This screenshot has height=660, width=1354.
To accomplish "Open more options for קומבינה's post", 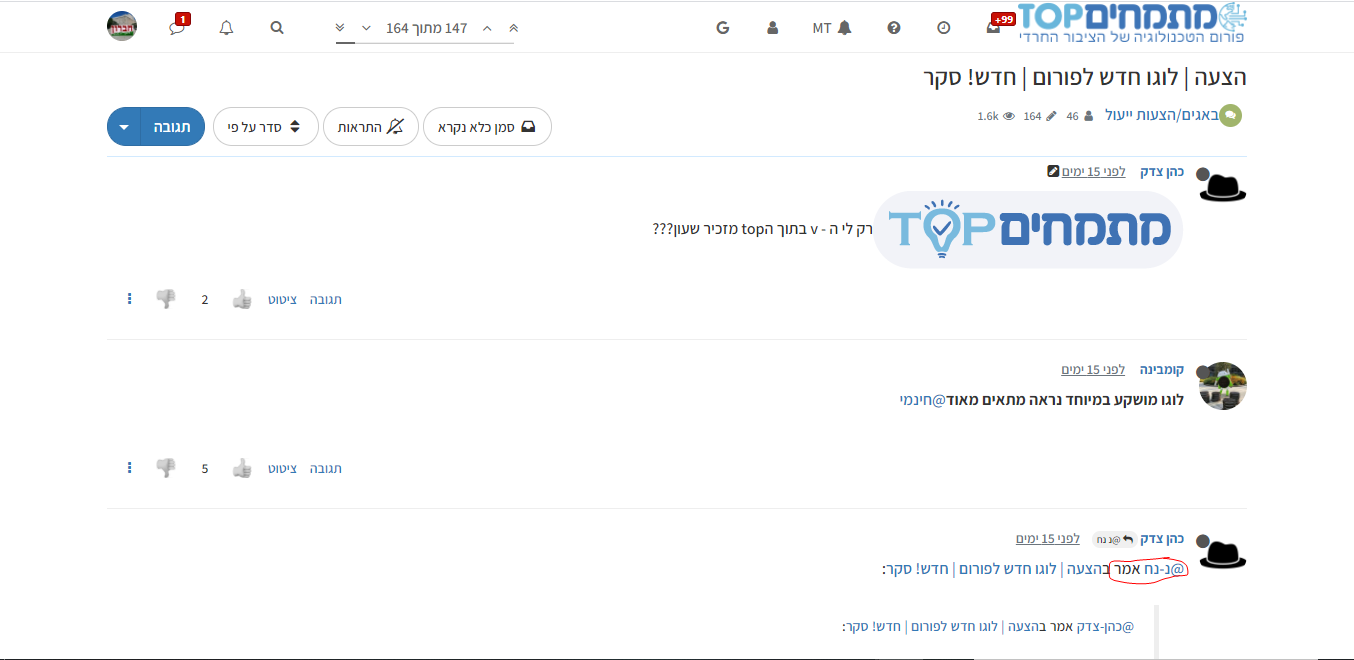I will 129,468.
